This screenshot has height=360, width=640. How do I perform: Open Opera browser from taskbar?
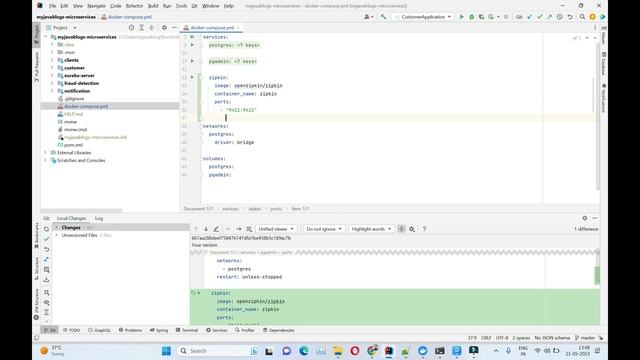[x=355, y=351]
